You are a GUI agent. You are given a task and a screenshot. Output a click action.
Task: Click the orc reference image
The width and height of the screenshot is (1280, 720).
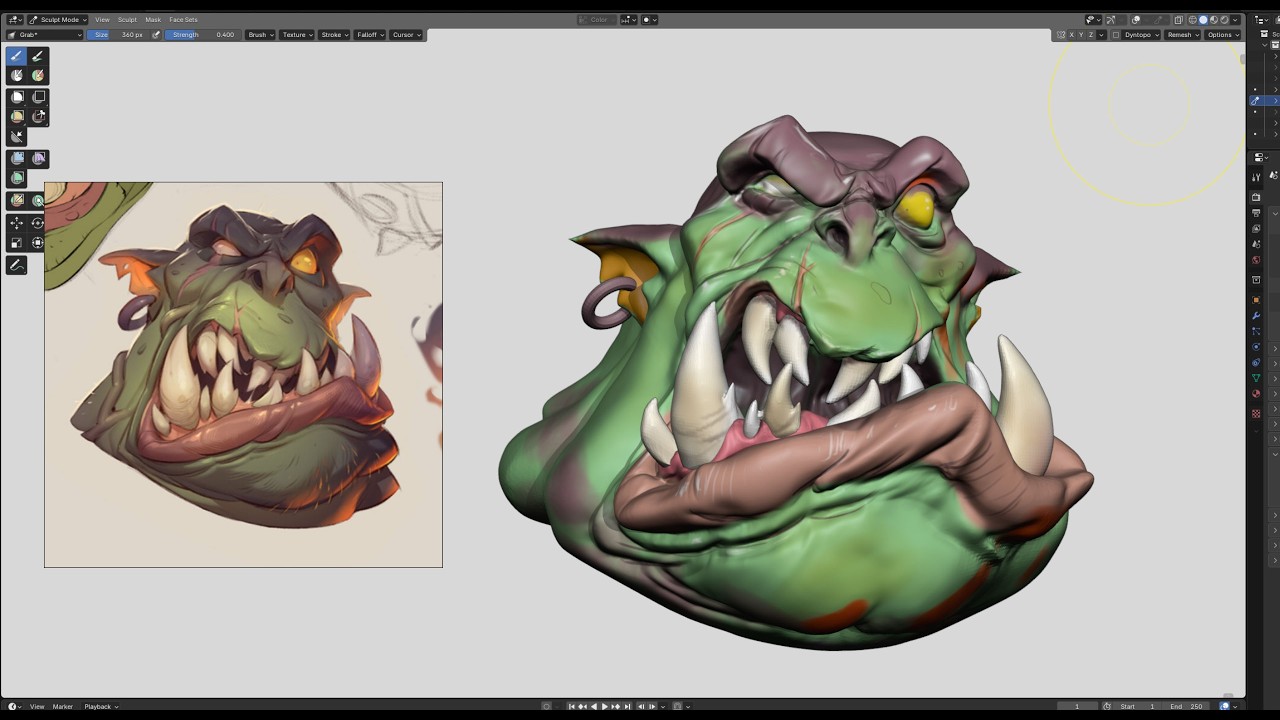click(243, 375)
